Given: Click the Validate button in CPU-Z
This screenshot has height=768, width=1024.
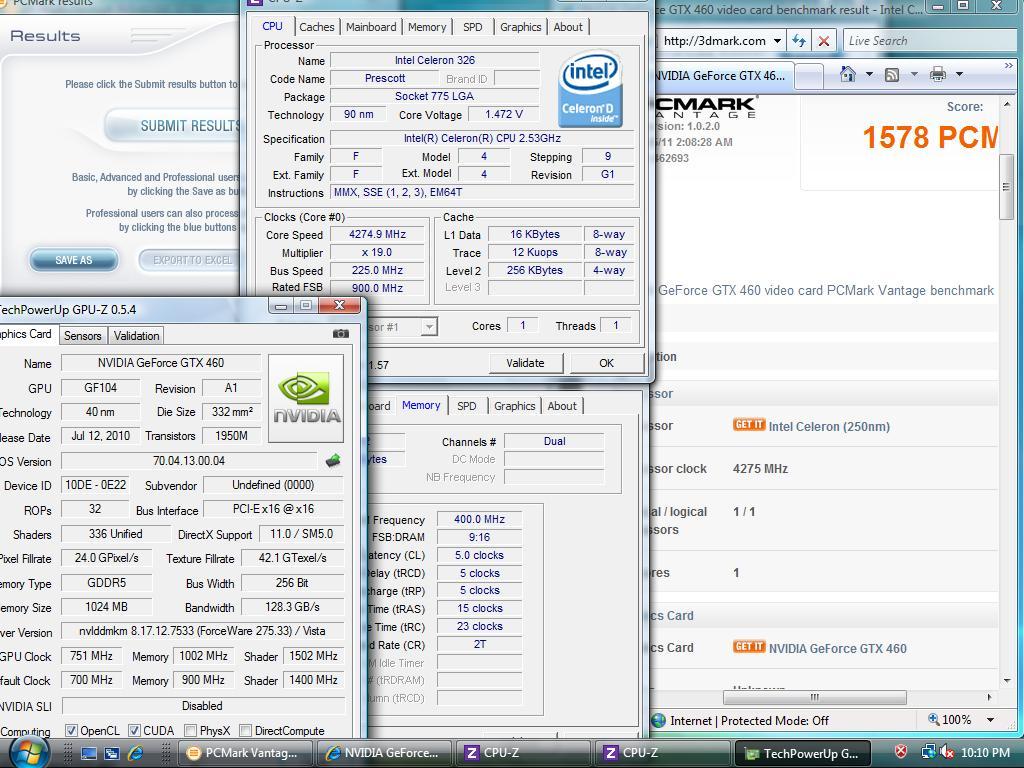Looking at the screenshot, I should click(526, 363).
